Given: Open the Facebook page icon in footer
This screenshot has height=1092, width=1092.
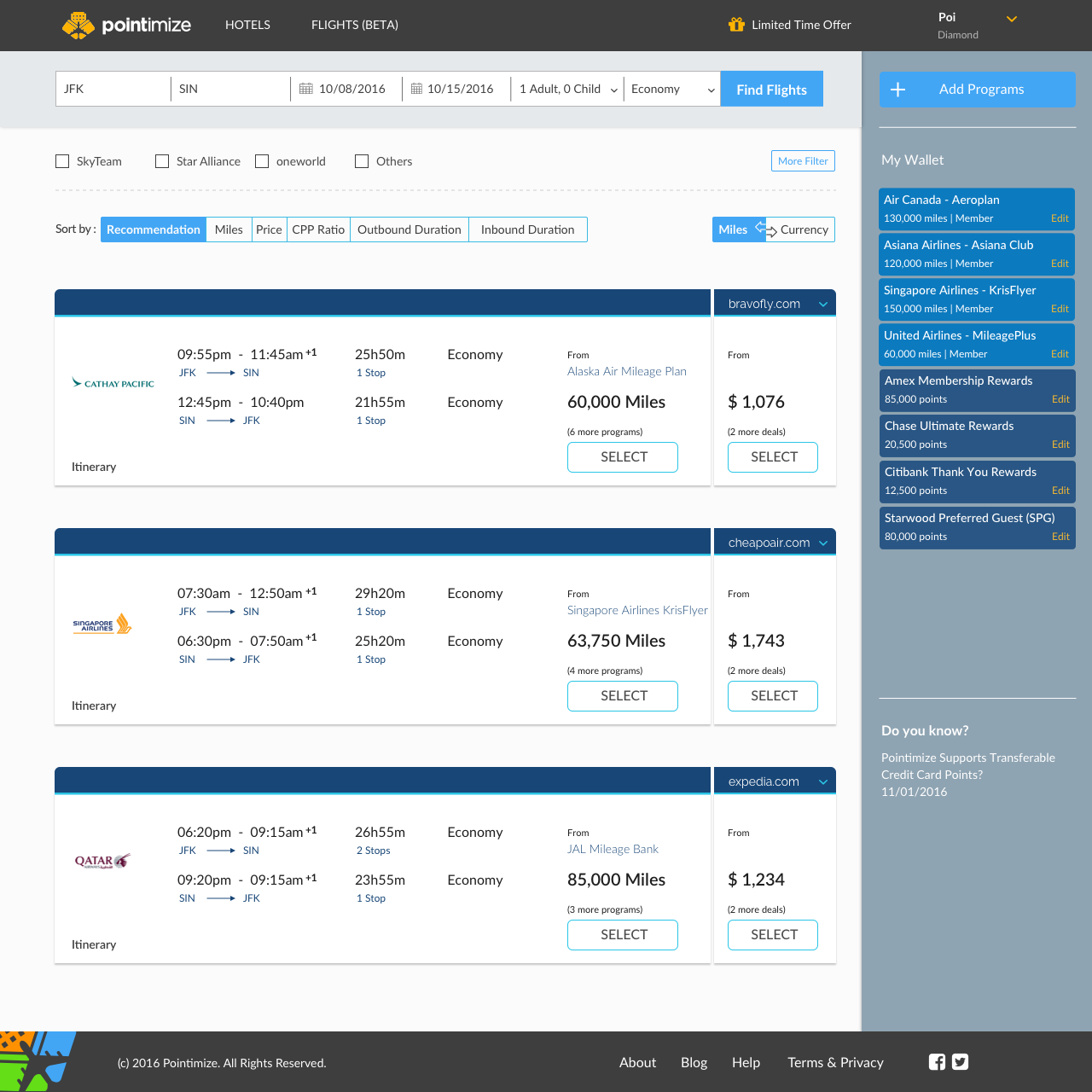Looking at the screenshot, I should tap(937, 1062).
